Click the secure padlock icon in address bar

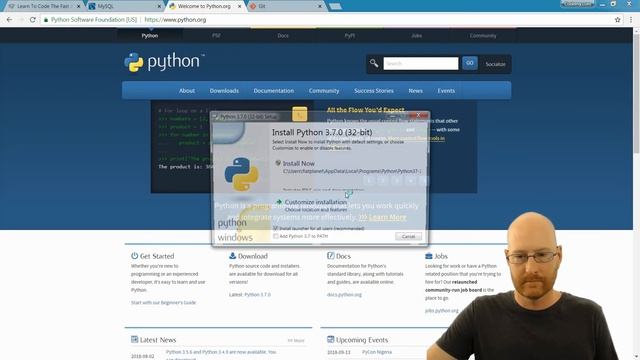point(46,20)
